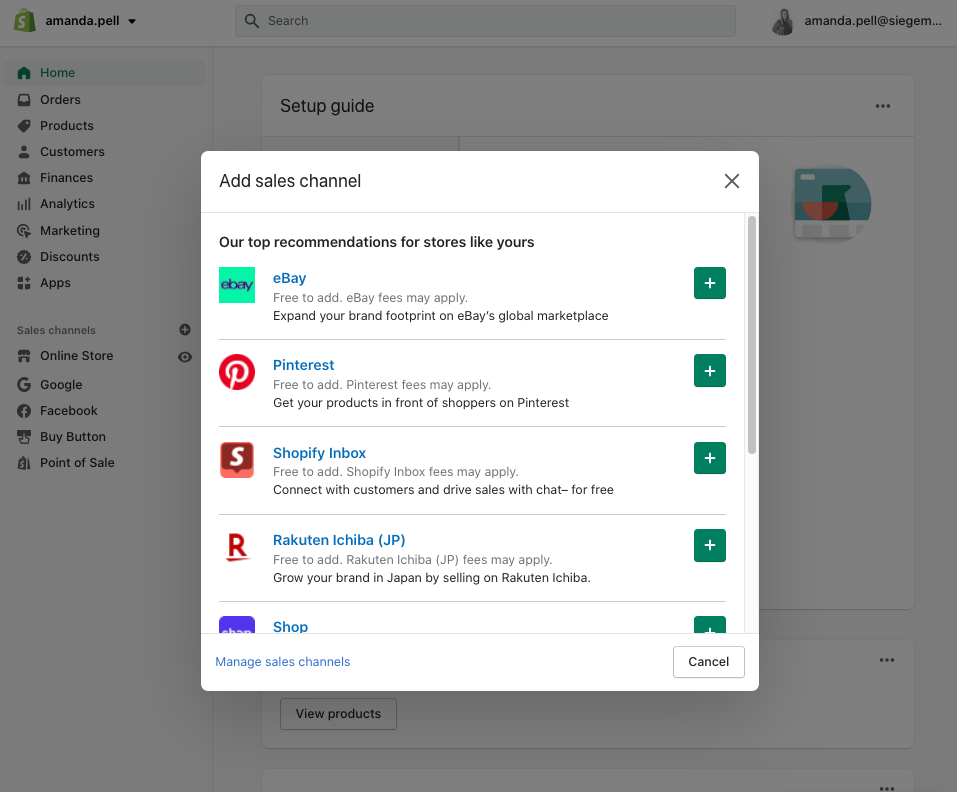
Task: Click the Orders inbox icon
Action: pos(24,99)
